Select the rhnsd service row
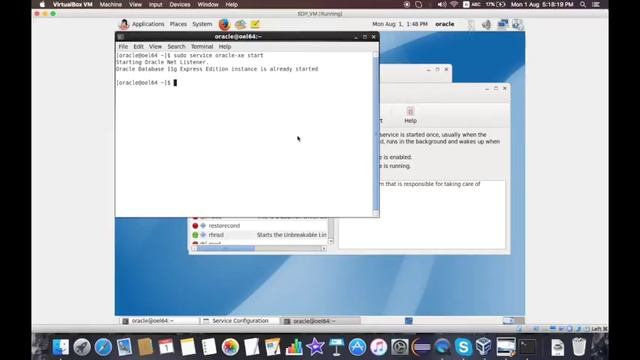This screenshot has height=360, width=640. [260, 235]
